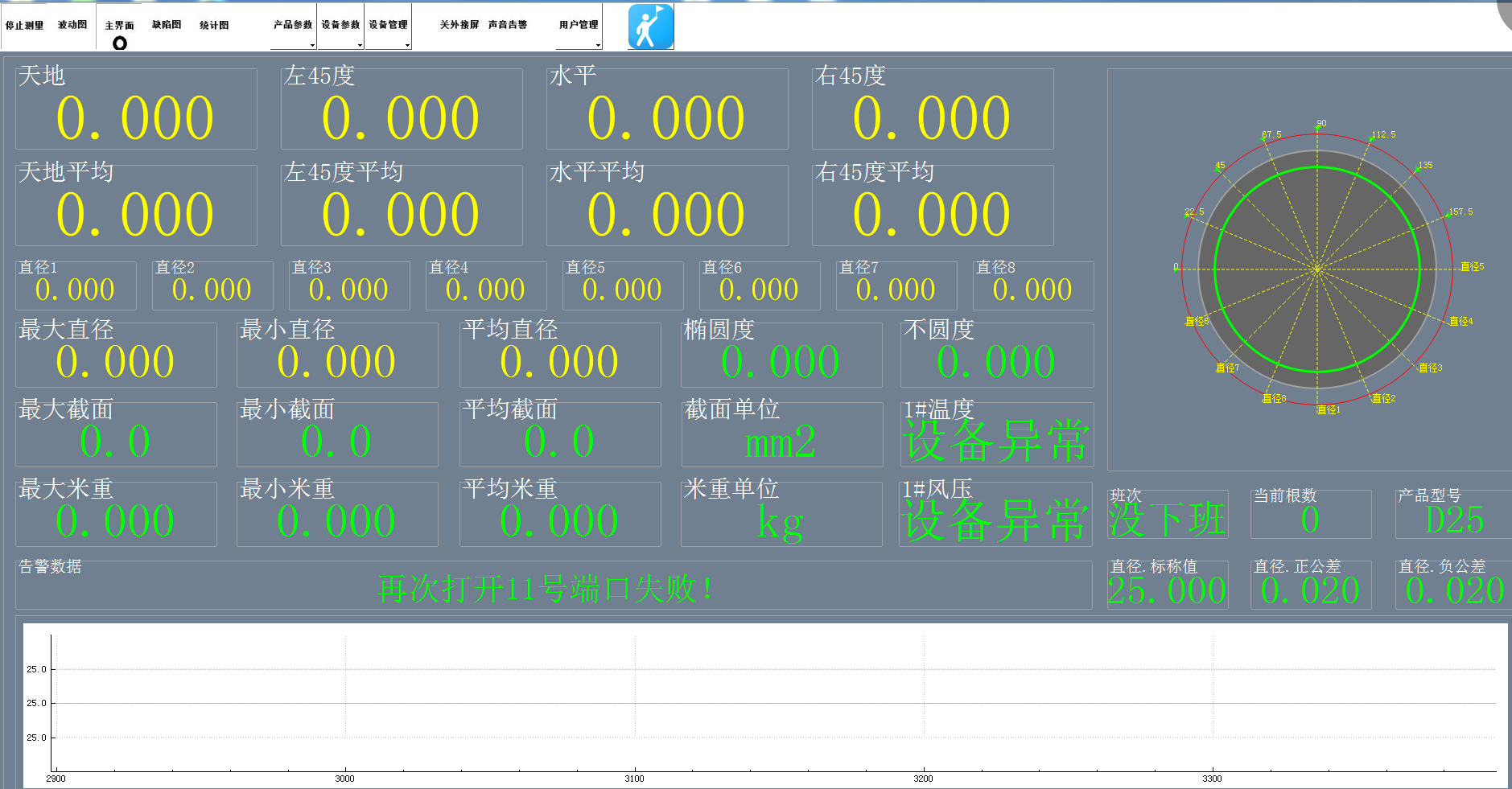Toggle the 关外接屏 option
The width and height of the screenshot is (1512, 789).
point(459,25)
